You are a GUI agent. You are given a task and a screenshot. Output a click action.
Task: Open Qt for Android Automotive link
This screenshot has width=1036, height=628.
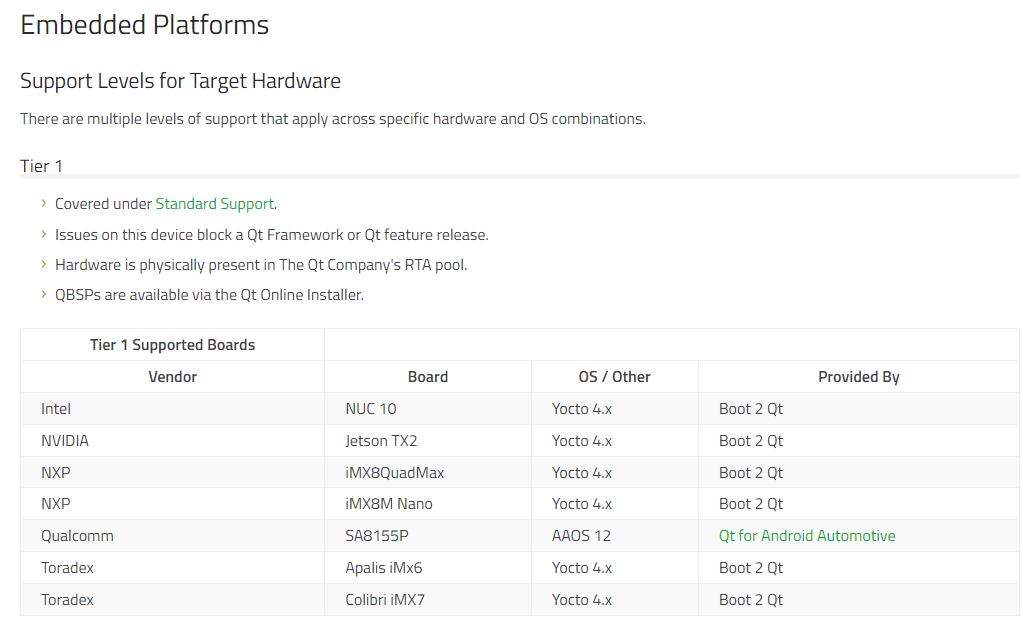click(x=807, y=535)
